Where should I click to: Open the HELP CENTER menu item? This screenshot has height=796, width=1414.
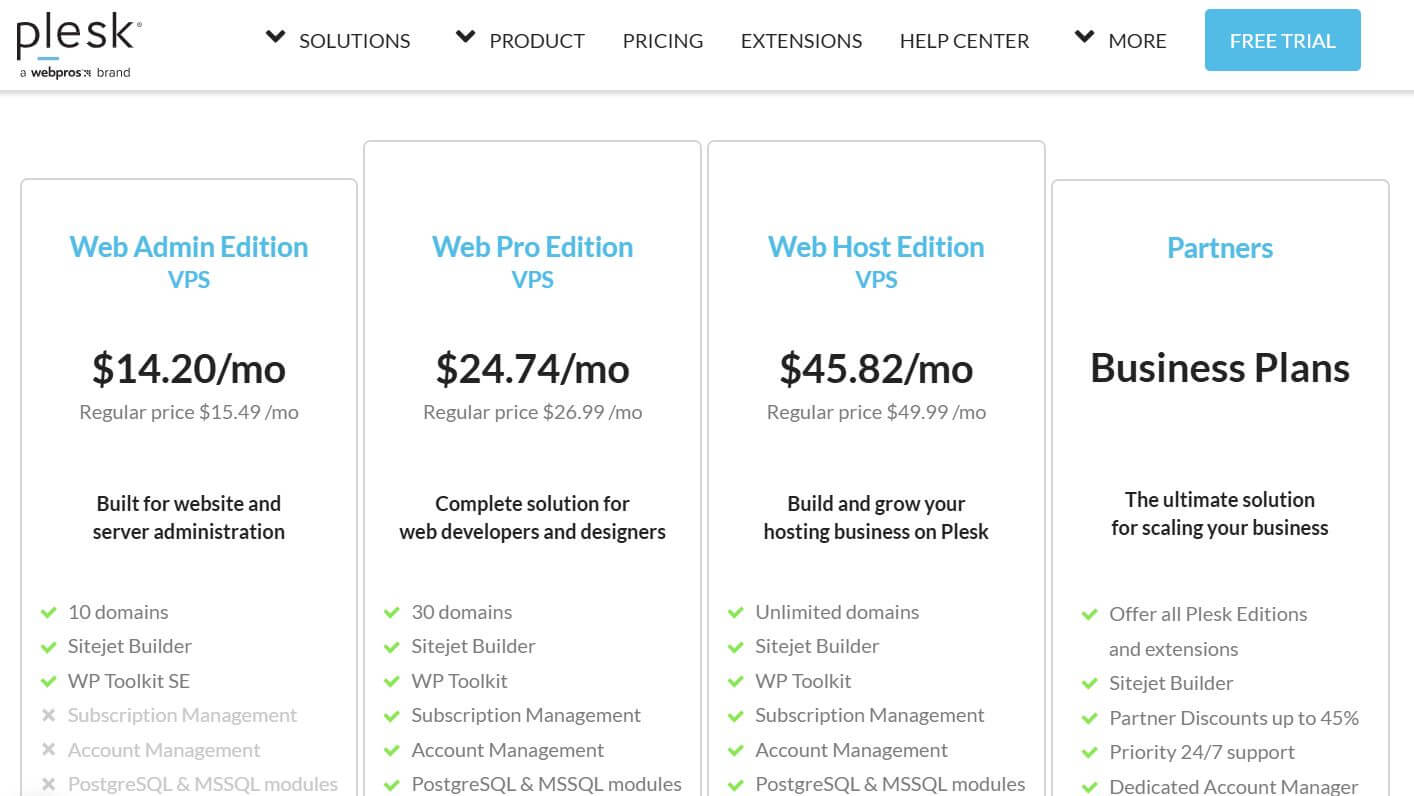(x=964, y=40)
